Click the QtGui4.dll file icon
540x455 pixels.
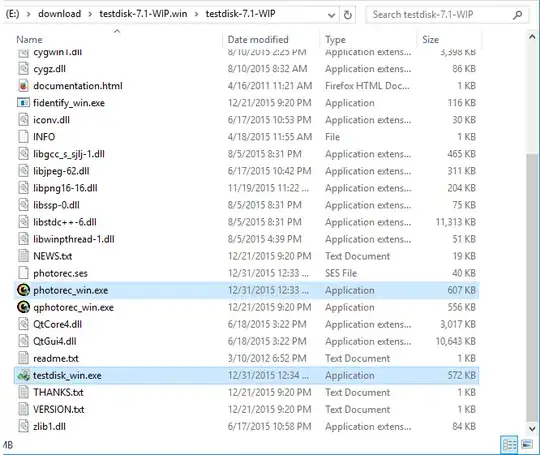click(23, 341)
